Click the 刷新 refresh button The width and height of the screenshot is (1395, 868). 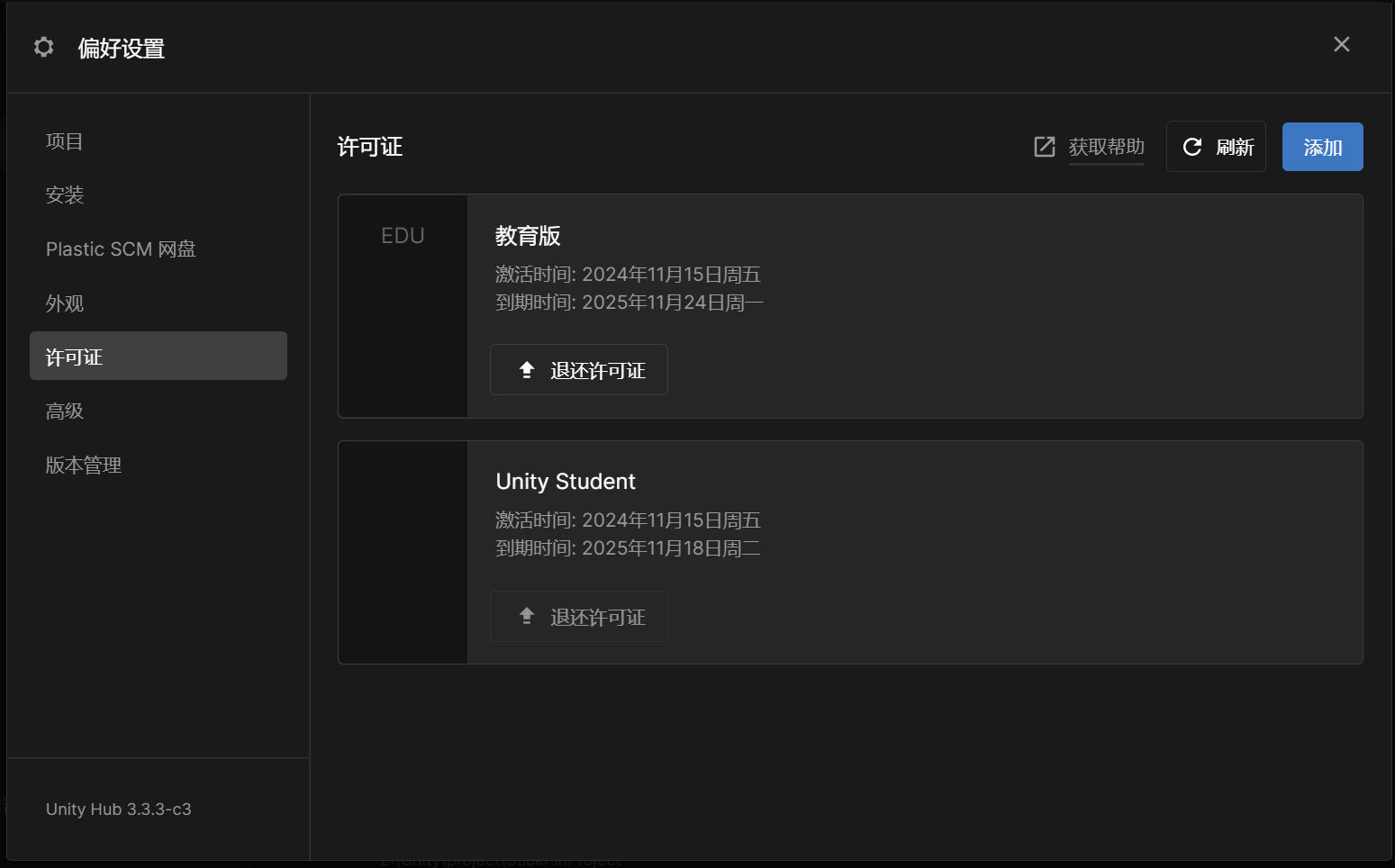click(x=1216, y=147)
